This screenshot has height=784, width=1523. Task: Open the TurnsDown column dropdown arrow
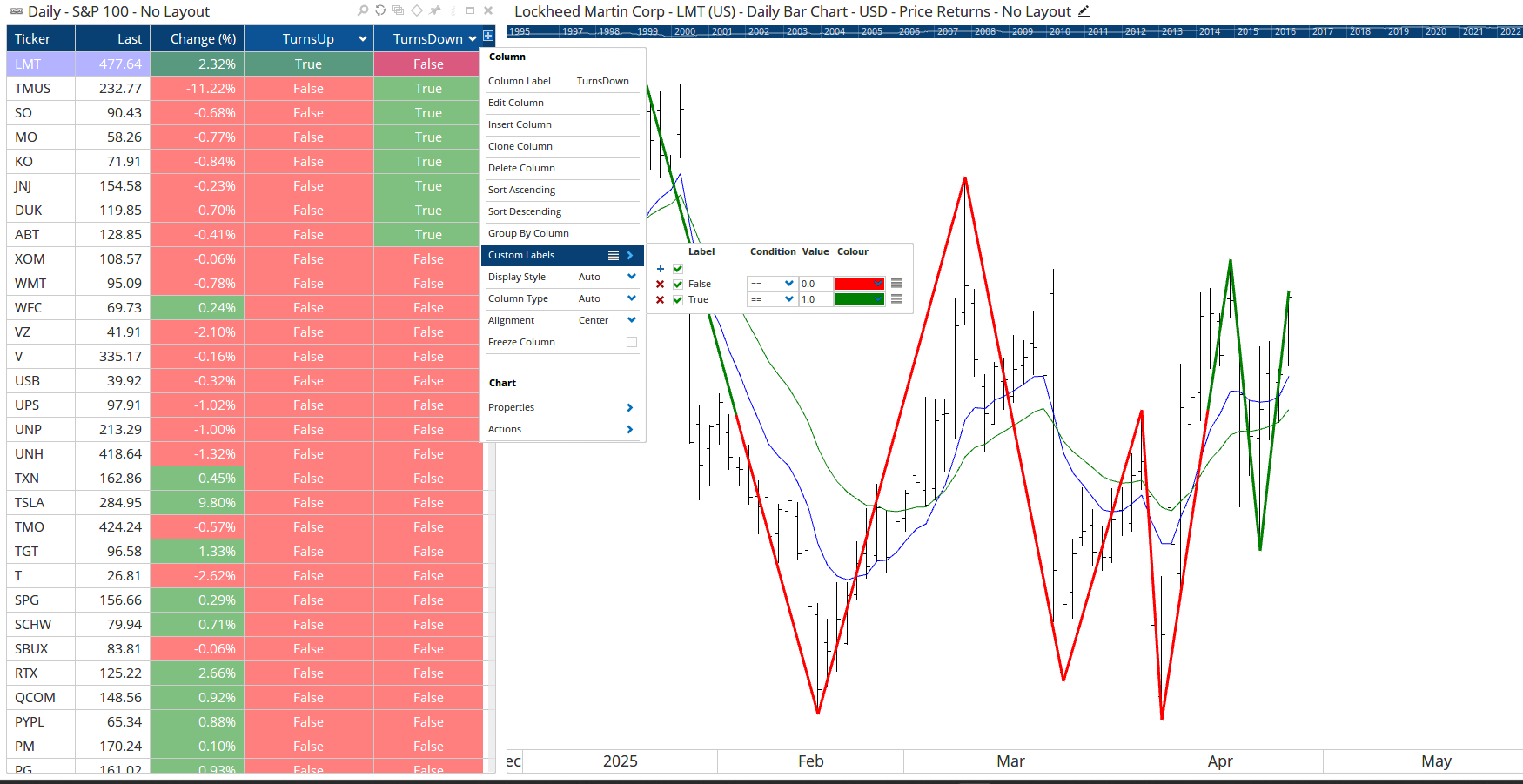point(473,38)
